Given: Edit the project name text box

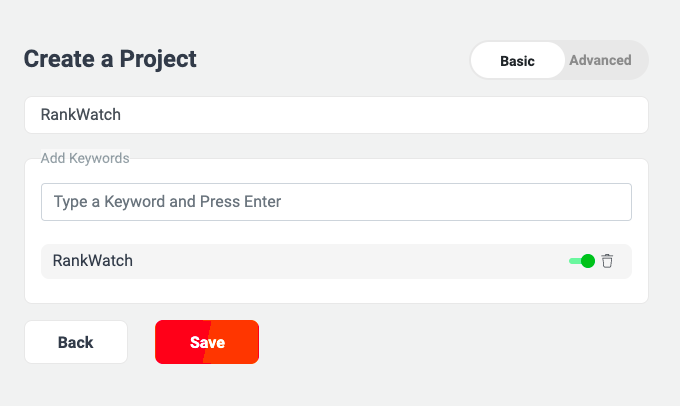Looking at the screenshot, I should pos(336,115).
